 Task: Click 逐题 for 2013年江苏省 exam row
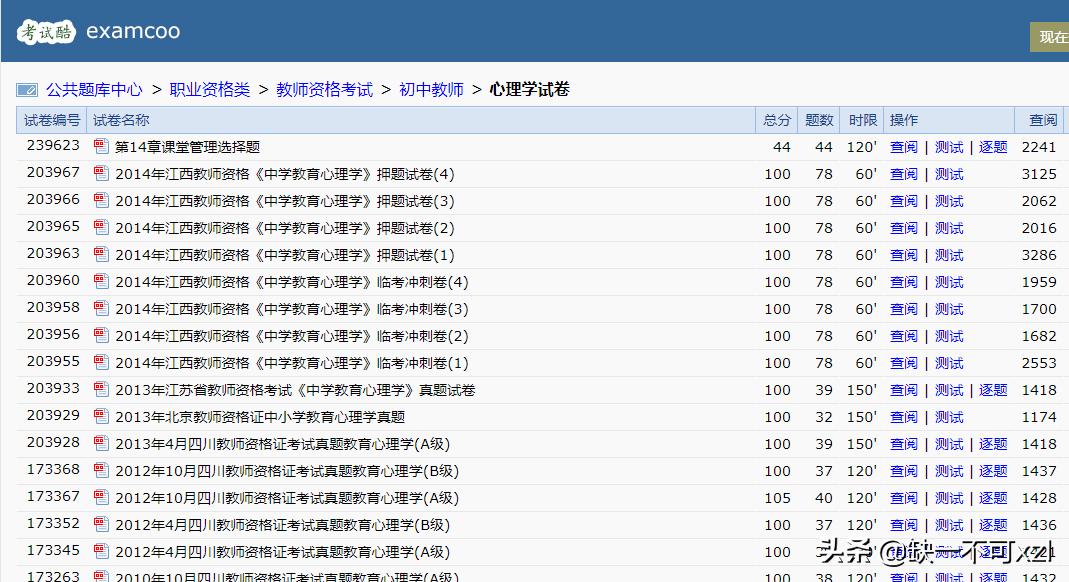(x=993, y=390)
